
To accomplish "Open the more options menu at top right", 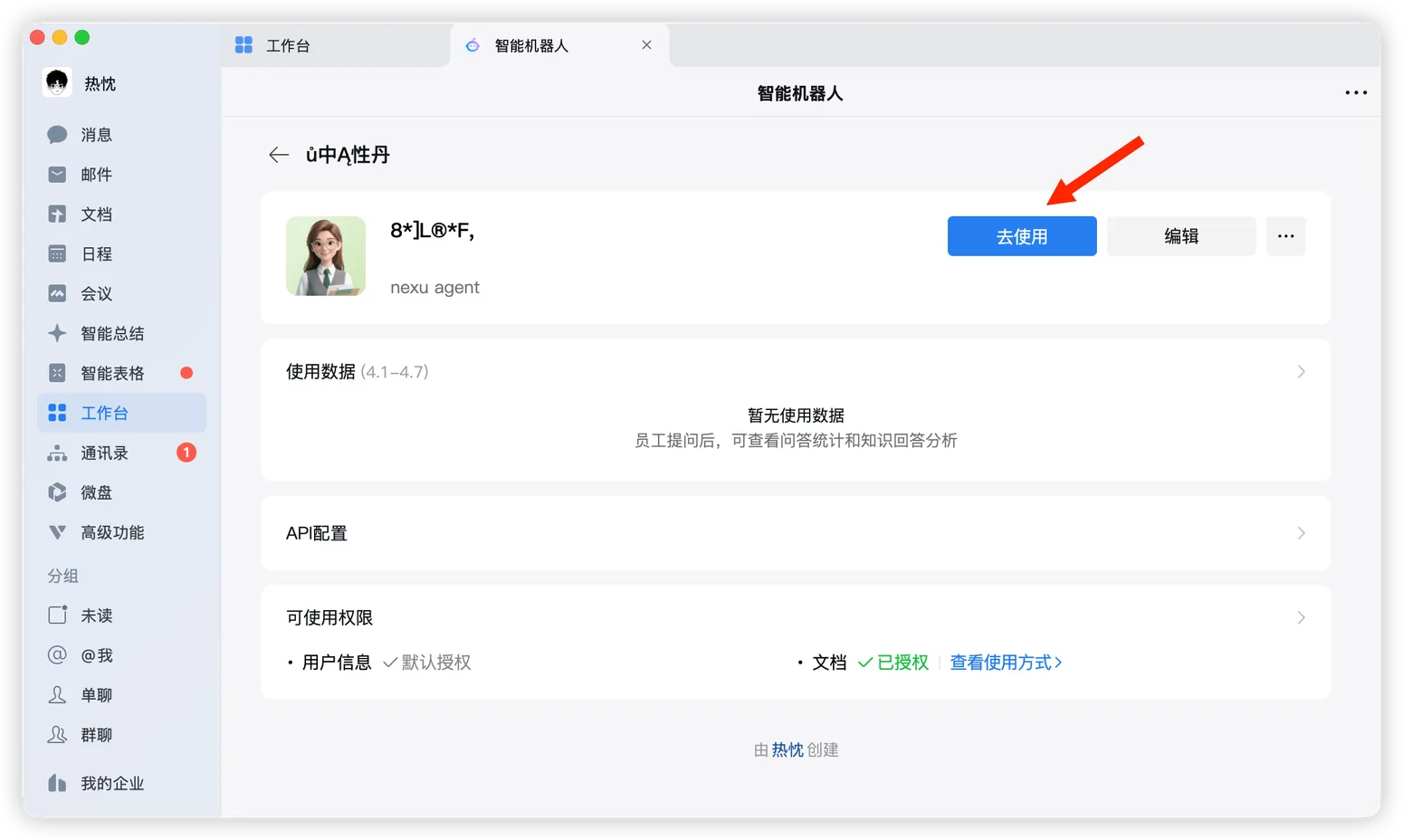I will tap(1356, 91).
